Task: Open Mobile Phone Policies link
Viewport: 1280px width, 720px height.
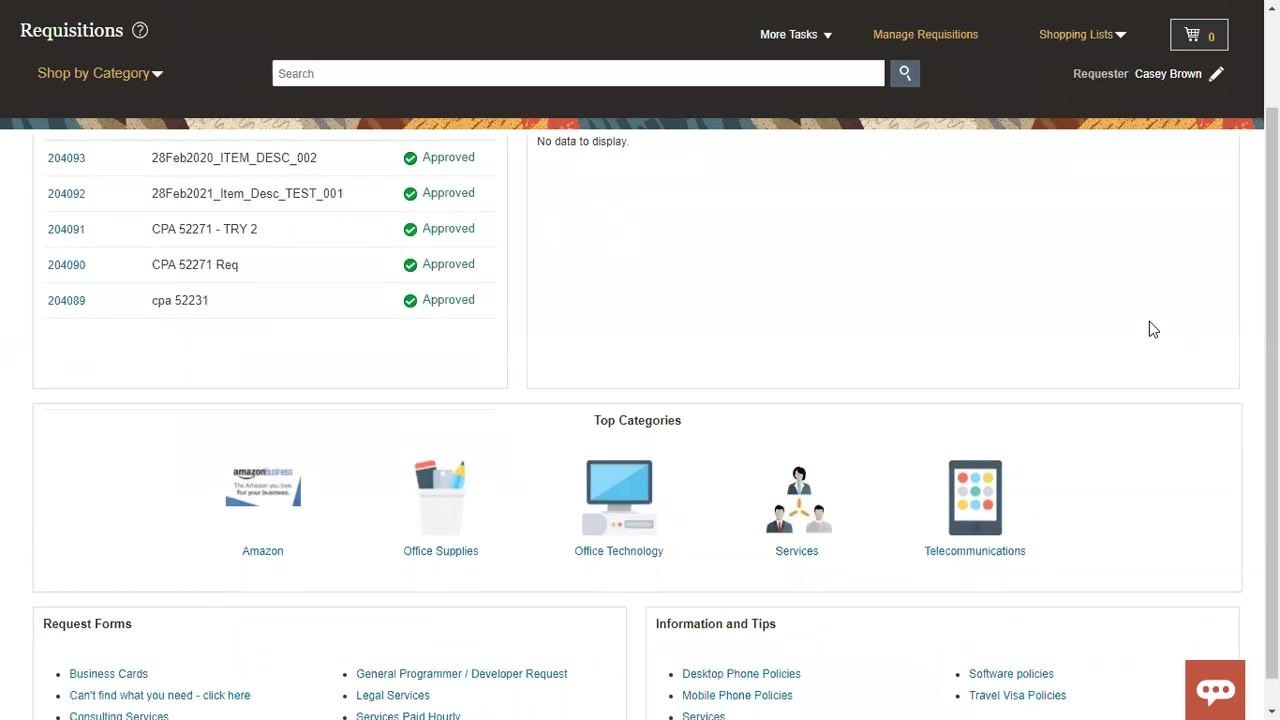Action: pyautogui.click(x=737, y=696)
